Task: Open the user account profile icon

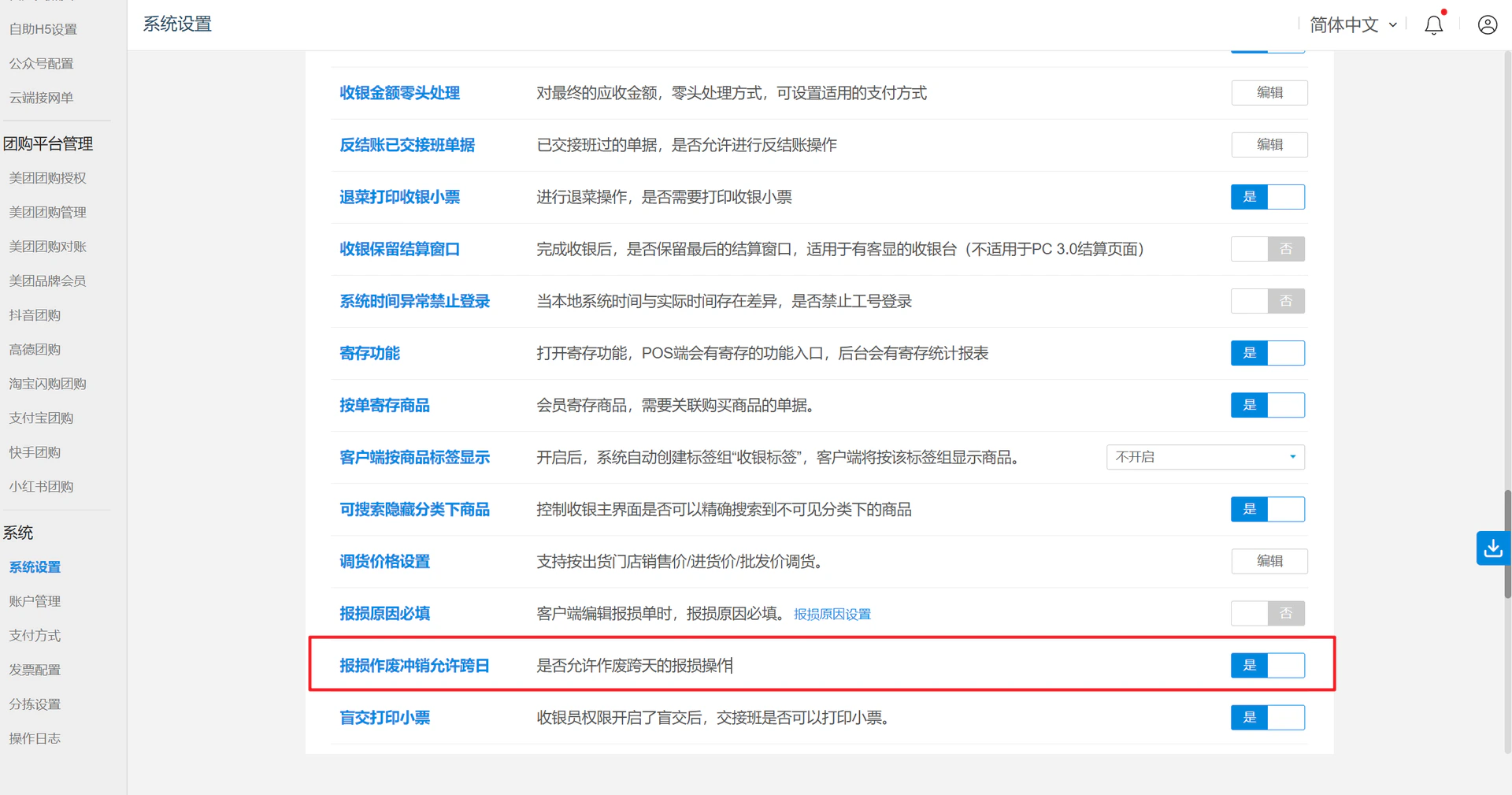Action: coord(1488,24)
